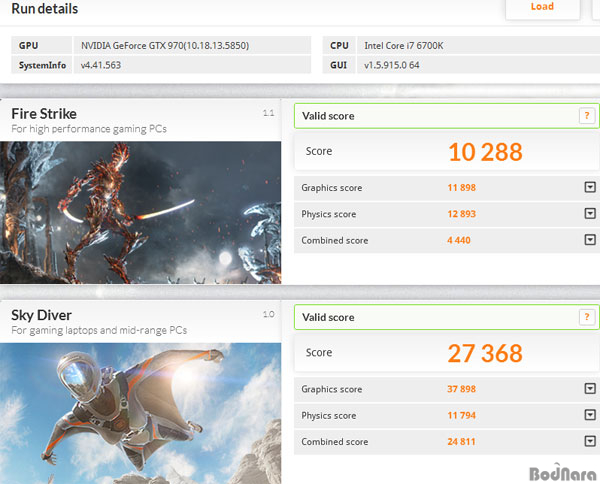Expand Sky Diver Graphics score details
Viewport: 600px width, 484px height.
click(590, 389)
